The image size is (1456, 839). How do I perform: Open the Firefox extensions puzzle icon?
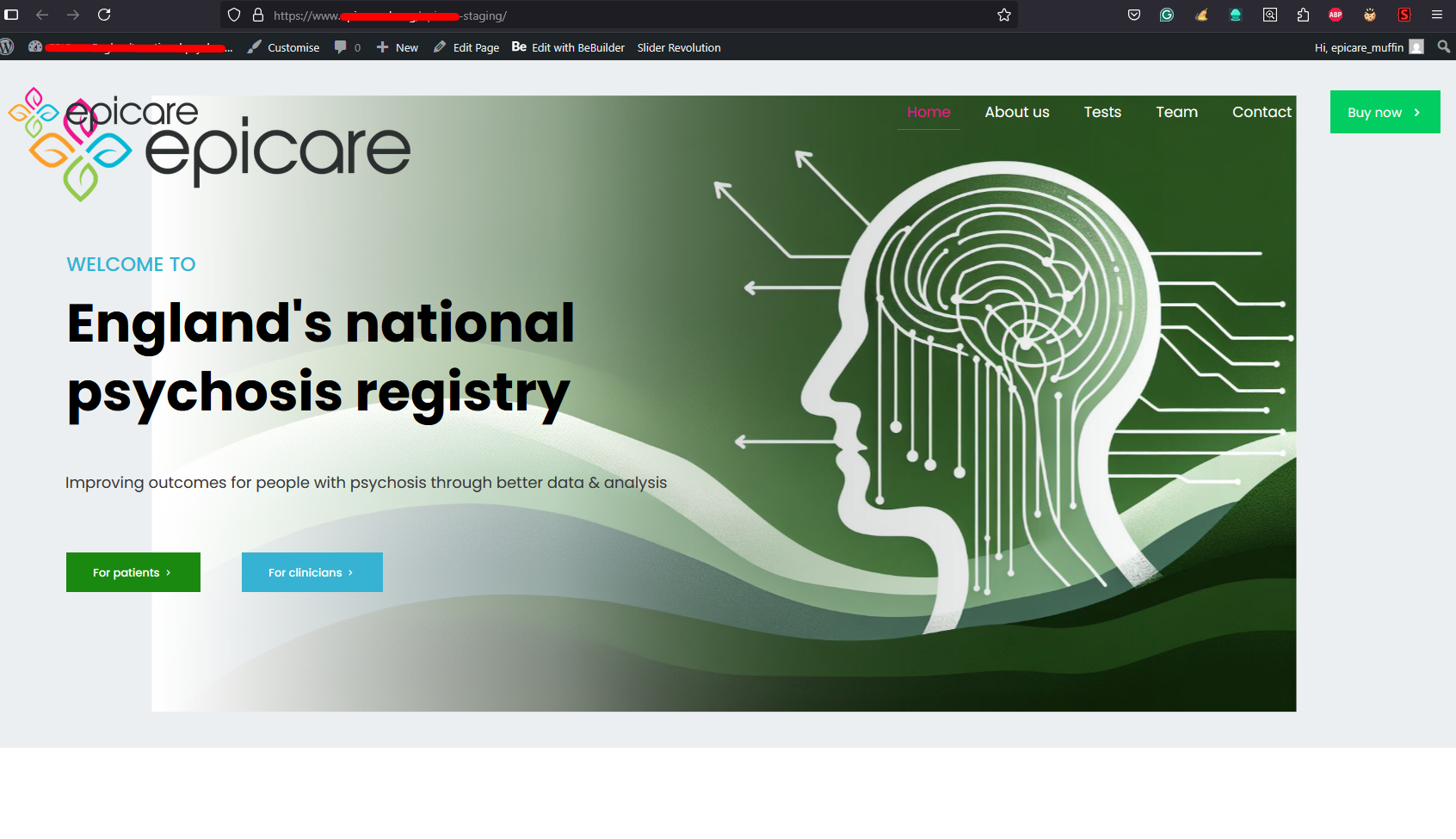(1303, 15)
